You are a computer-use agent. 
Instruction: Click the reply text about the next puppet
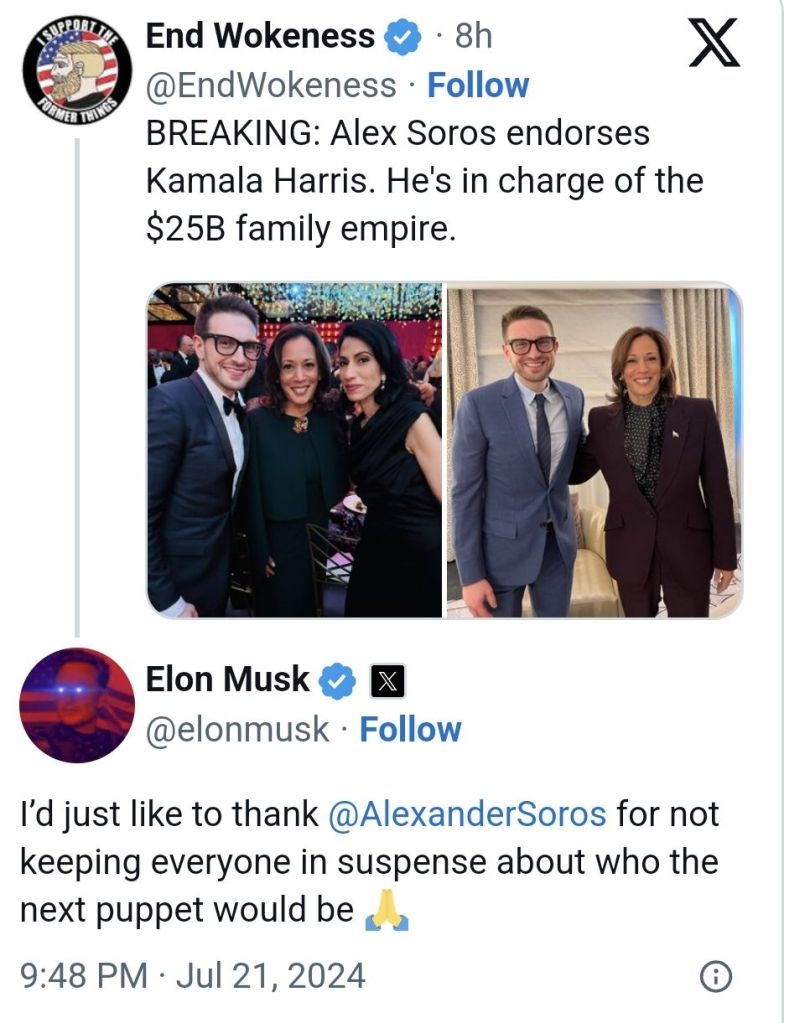pyautogui.click(x=370, y=862)
